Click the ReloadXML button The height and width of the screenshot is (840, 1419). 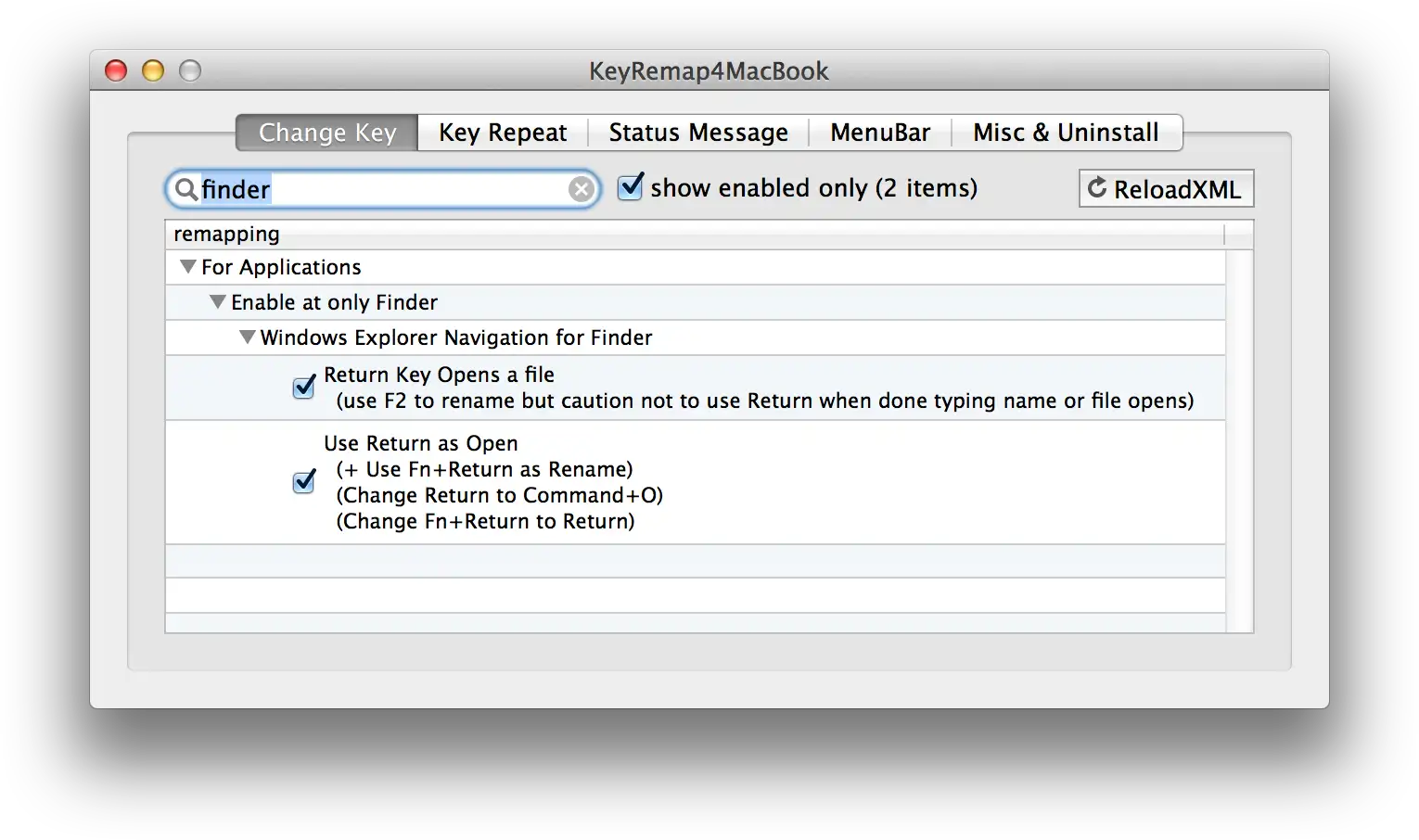click(1167, 188)
